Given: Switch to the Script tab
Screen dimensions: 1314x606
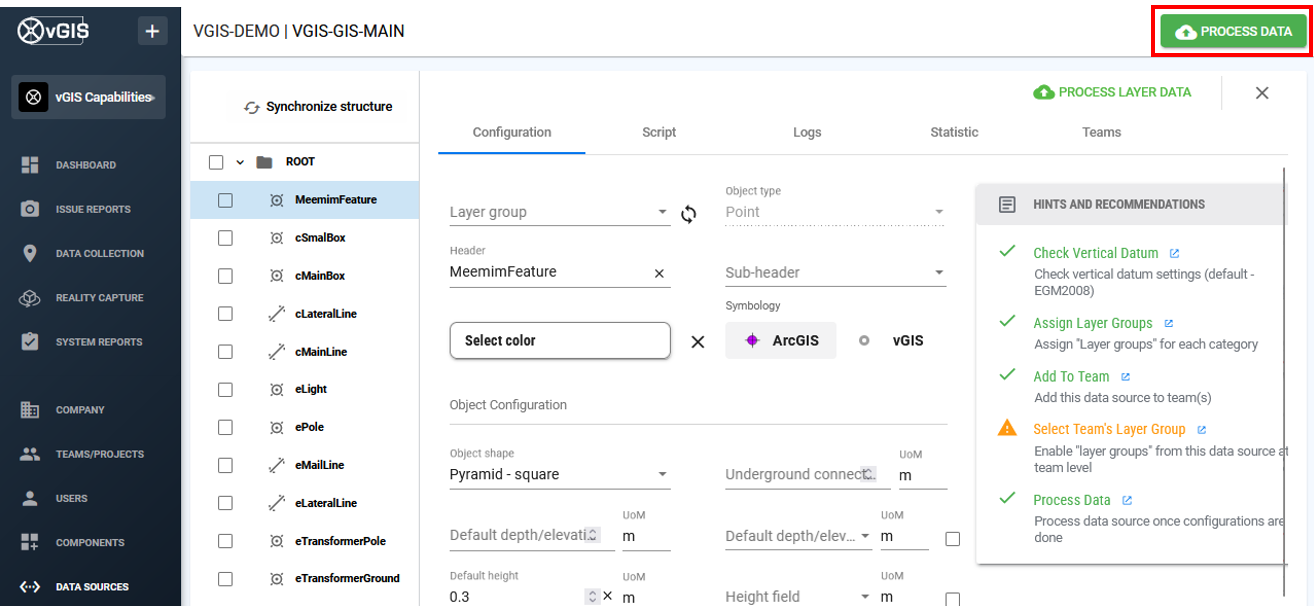Looking at the screenshot, I should coord(659,132).
